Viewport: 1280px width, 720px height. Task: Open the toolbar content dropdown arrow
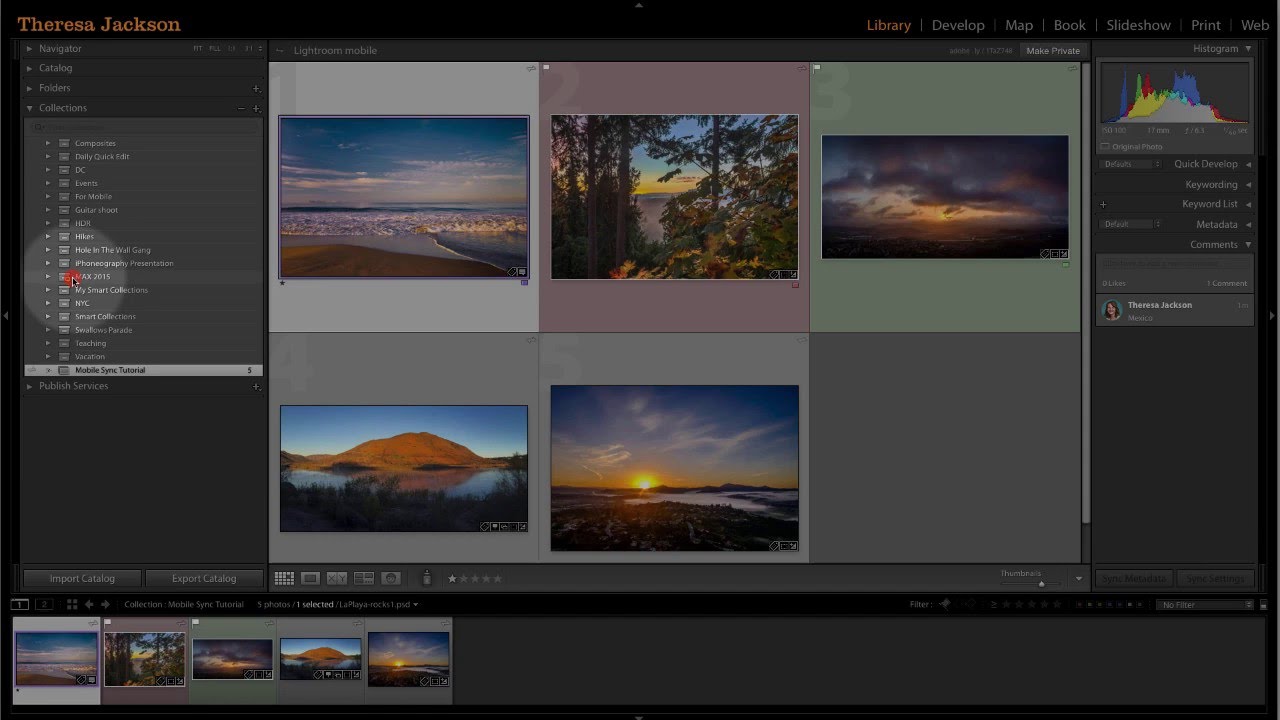(x=1078, y=578)
